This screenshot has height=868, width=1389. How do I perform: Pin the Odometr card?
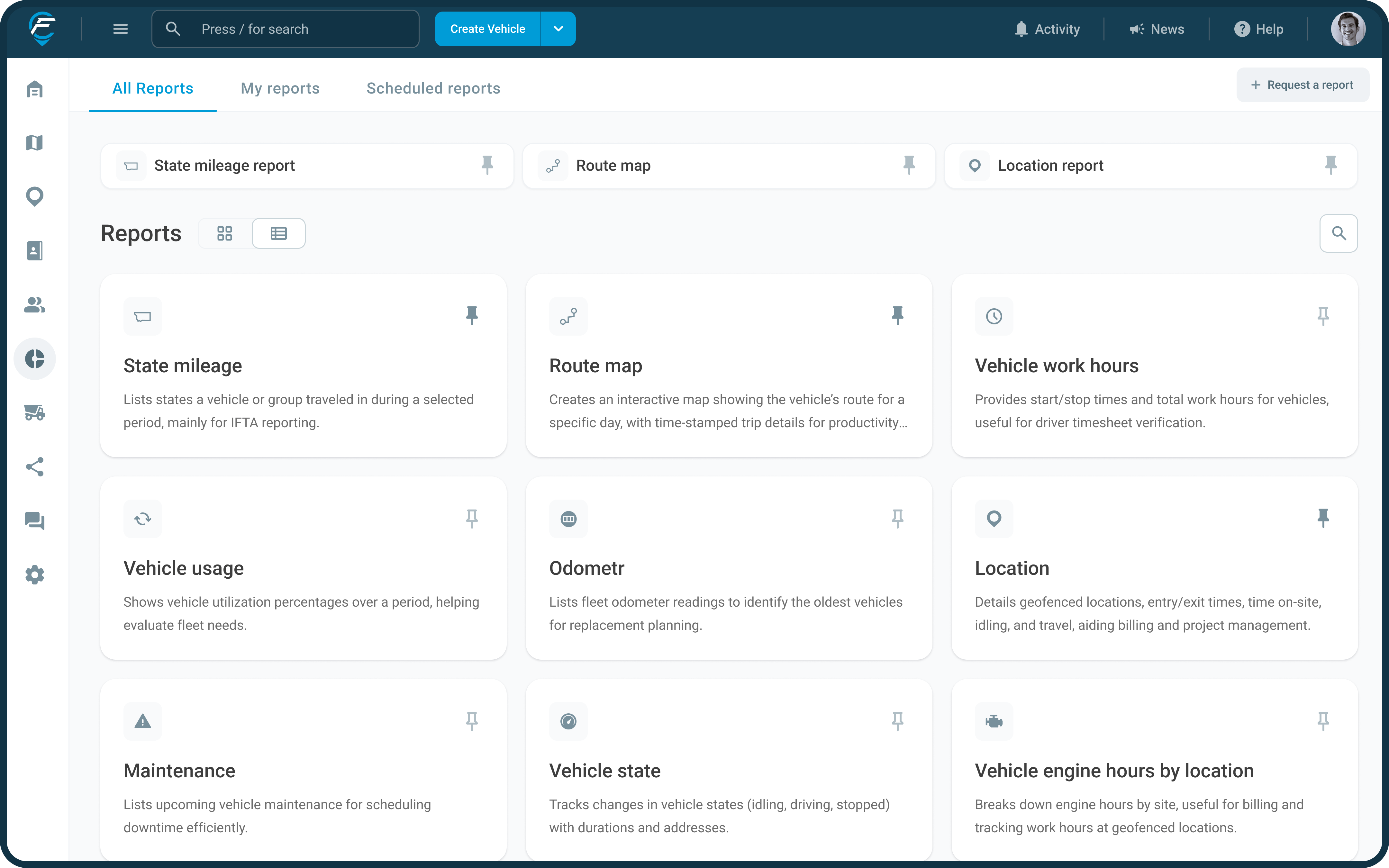coord(898,518)
